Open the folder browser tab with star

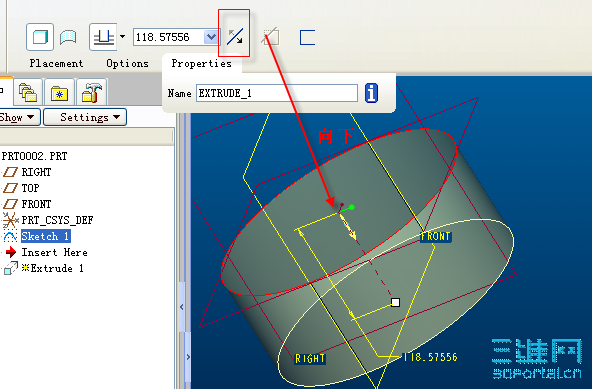[x=60, y=92]
